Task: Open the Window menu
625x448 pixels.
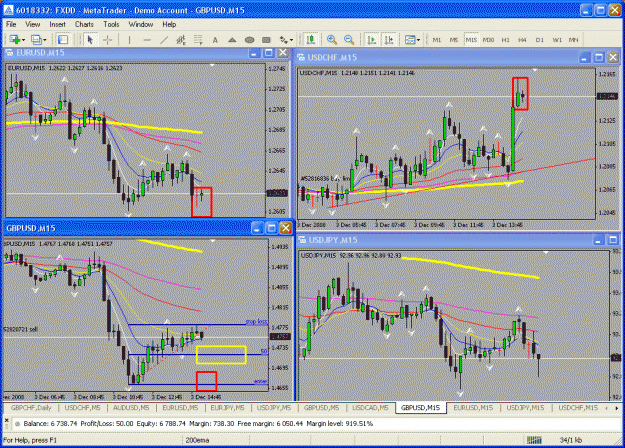Action: tap(141, 24)
